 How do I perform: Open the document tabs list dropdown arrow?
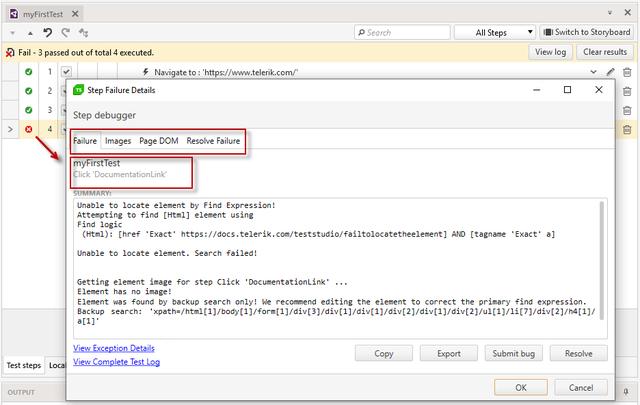610,13
